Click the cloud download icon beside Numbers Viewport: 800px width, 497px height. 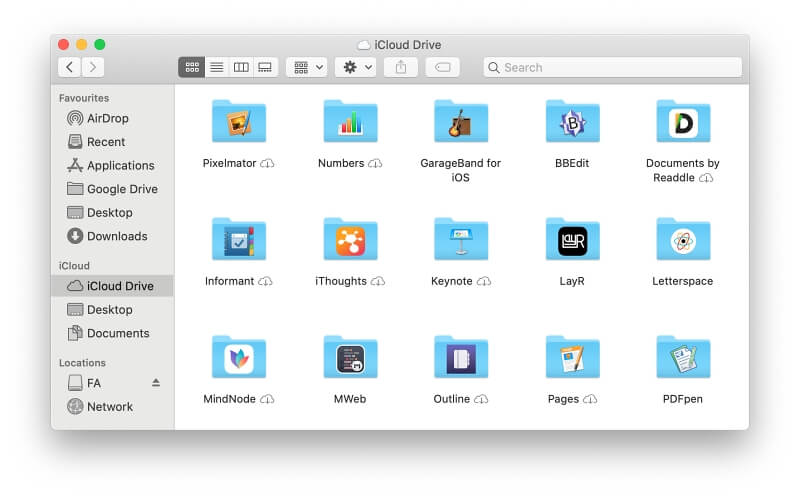click(375, 163)
